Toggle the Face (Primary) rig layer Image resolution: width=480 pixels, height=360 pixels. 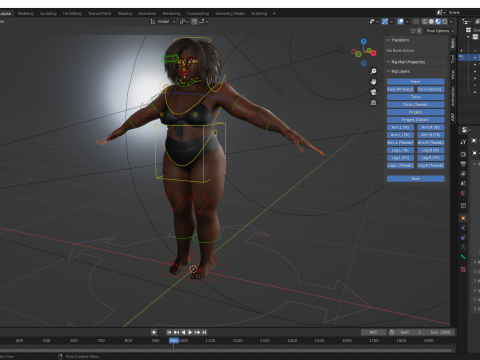400,89
